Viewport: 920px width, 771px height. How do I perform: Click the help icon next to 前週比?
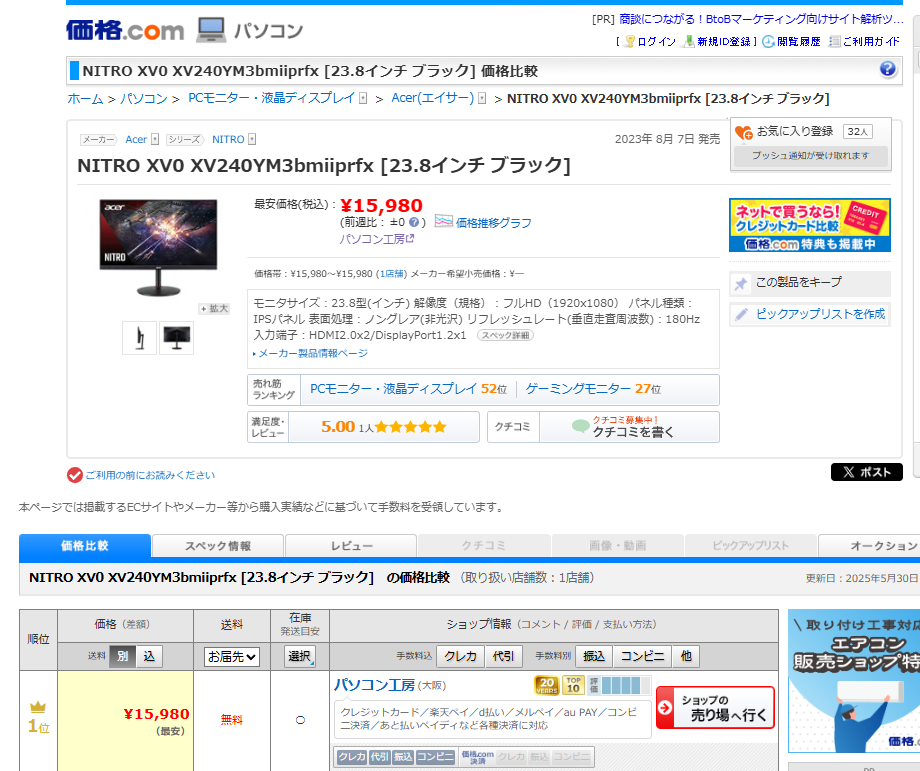click(x=414, y=222)
